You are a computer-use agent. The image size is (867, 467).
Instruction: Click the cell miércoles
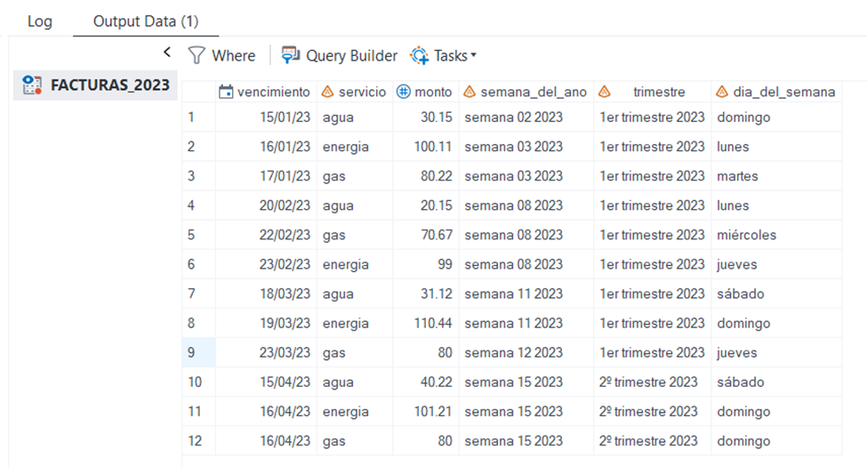(776, 235)
